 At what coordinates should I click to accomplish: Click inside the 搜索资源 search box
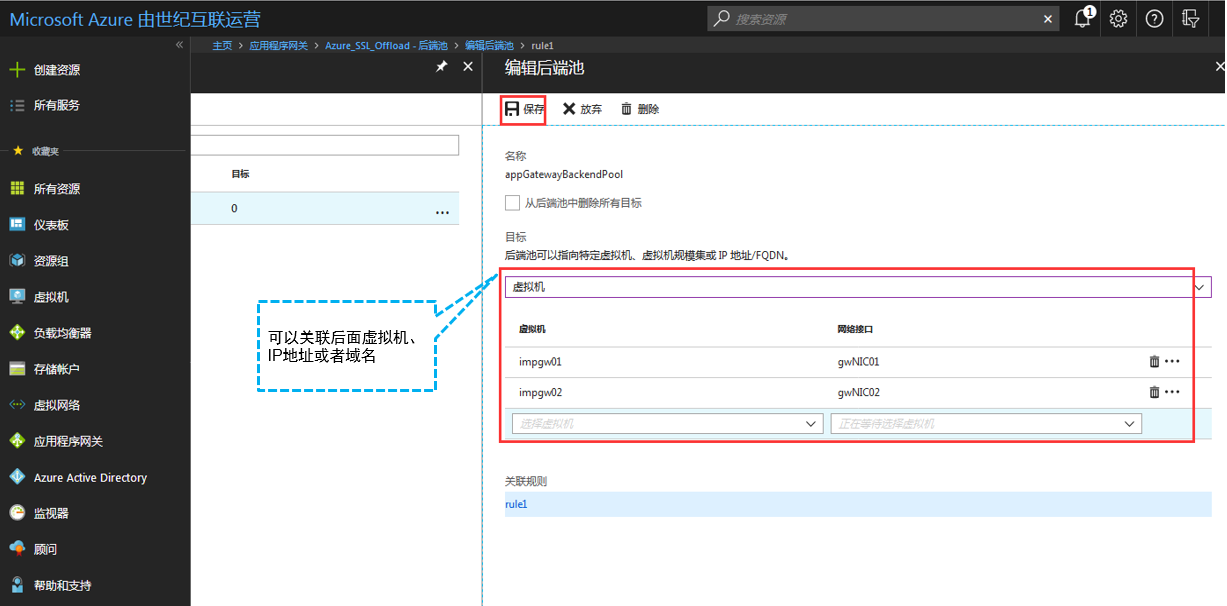pos(880,18)
